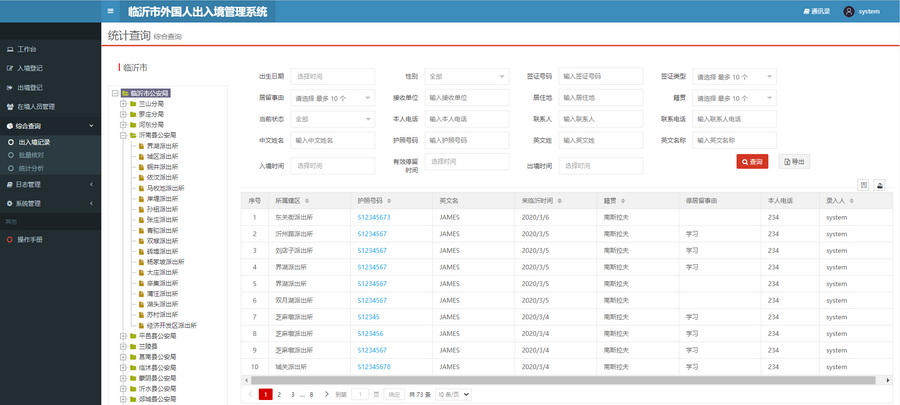Expand the 平邑县公安局 tree node
The image size is (900, 405).
point(123,336)
